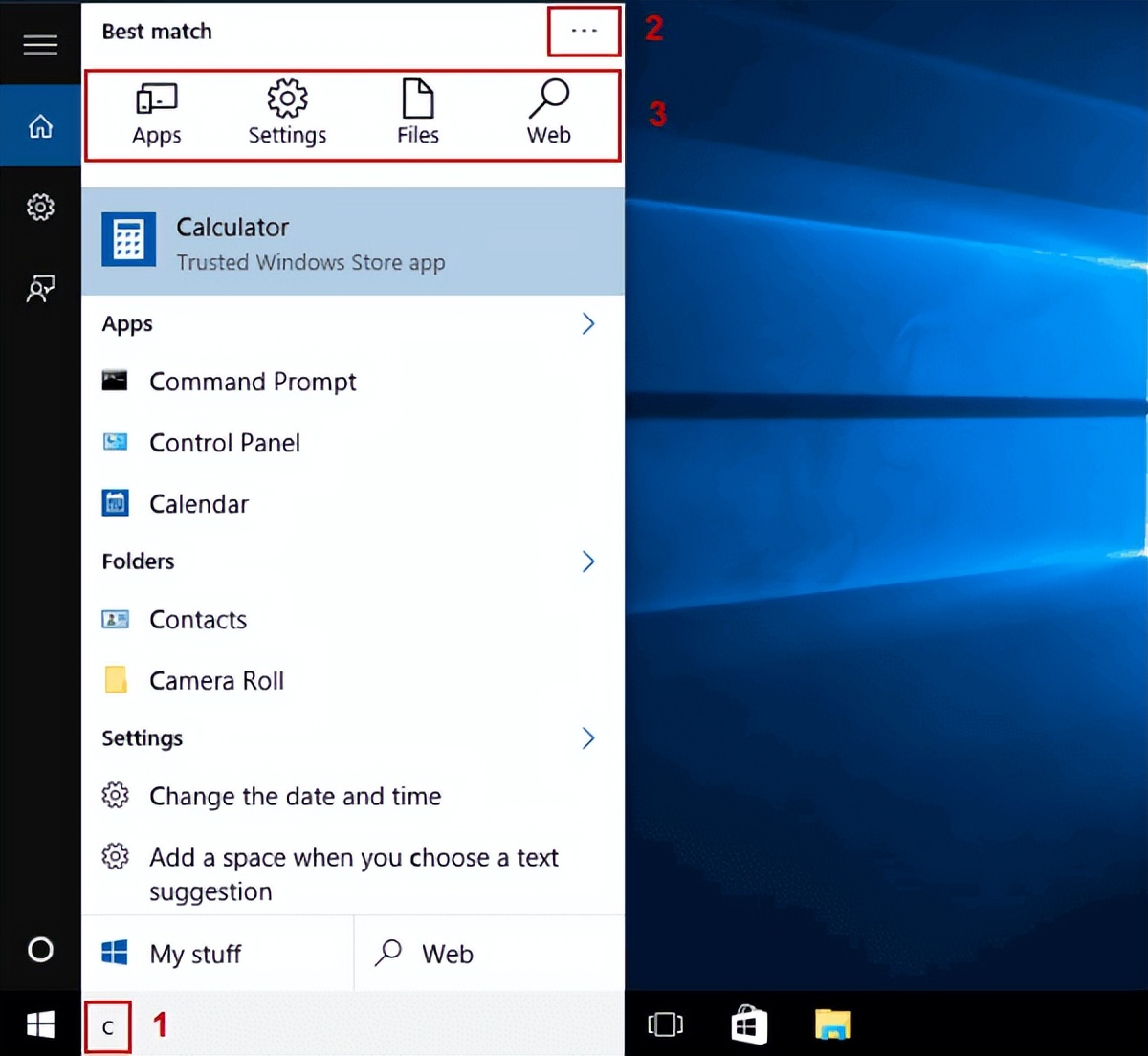Expand the Apps results section arrow
Screen dimensions: 1148x1056
pyautogui.click(x=587, y=324)
